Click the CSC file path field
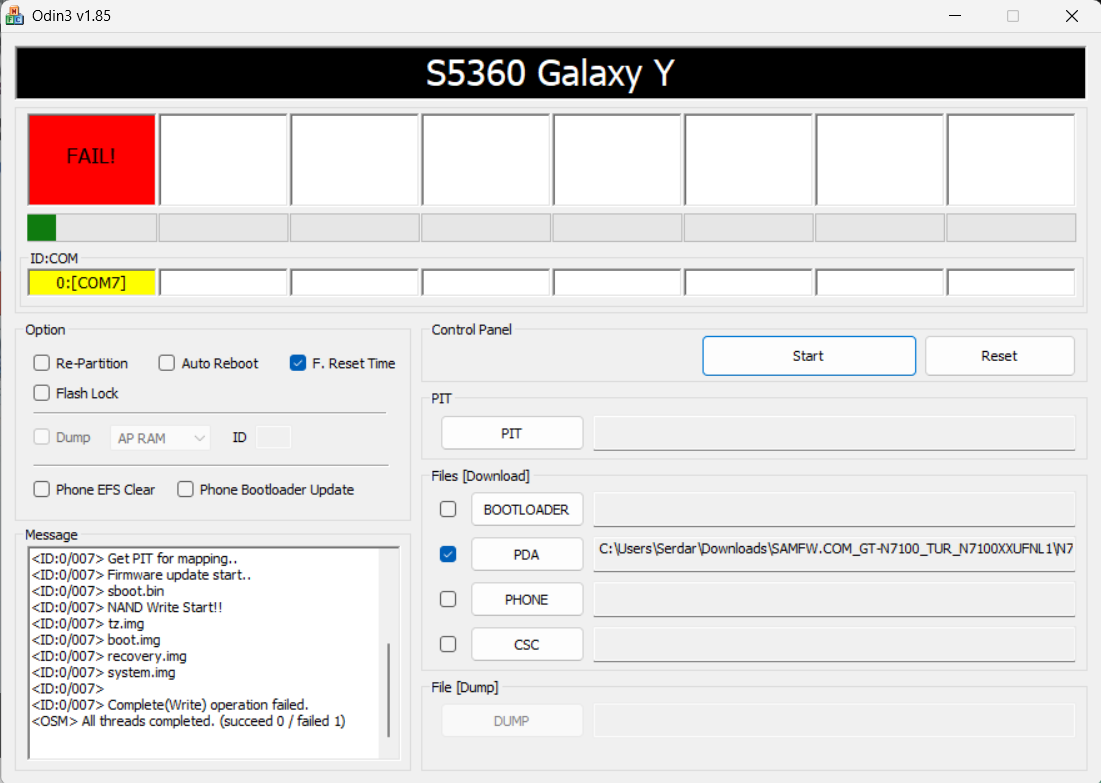This screenshot has height=783, width=1101. pos(834,644)
